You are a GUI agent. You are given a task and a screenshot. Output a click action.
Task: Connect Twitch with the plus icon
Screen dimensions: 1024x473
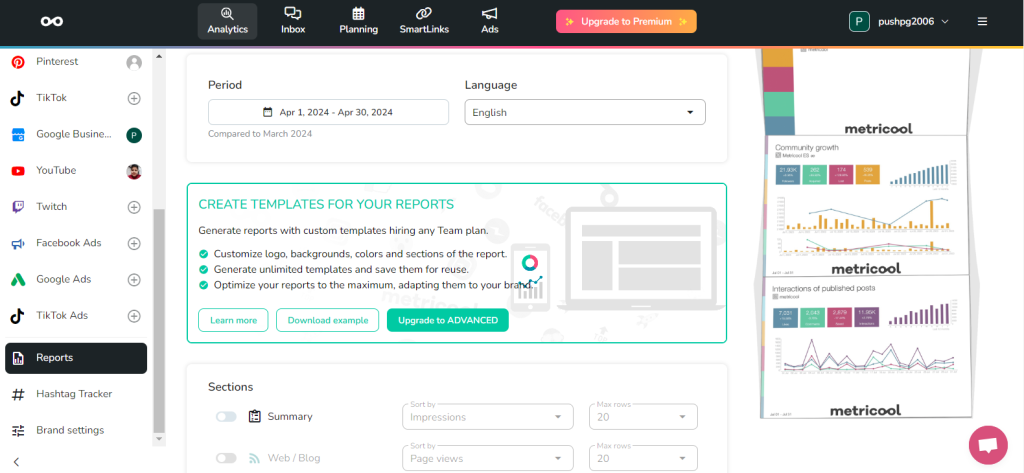[x=134, y=207]
